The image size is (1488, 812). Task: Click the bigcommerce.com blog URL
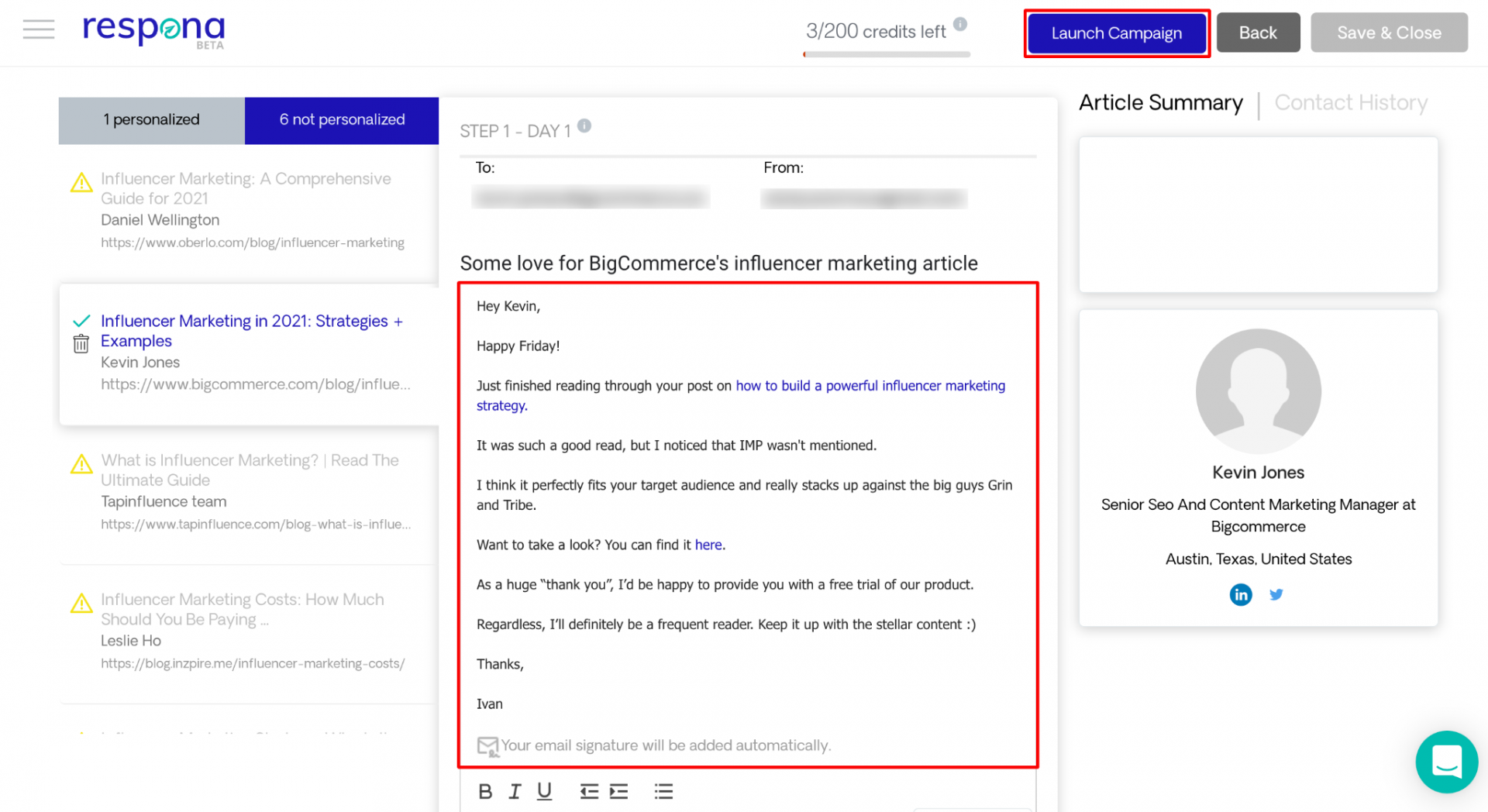click(x=256, y=384)
